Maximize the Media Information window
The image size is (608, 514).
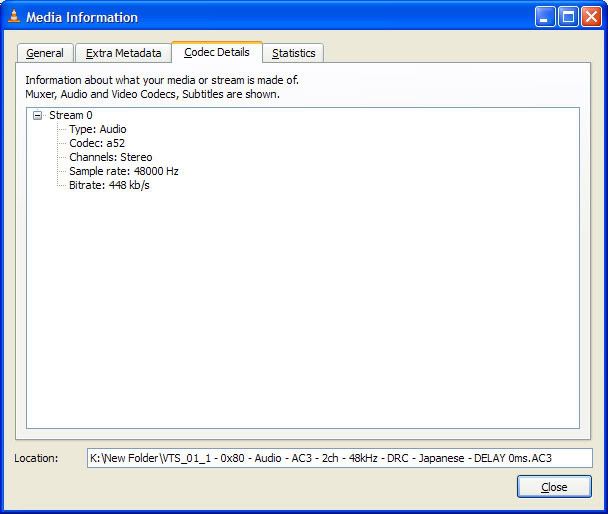568,17
